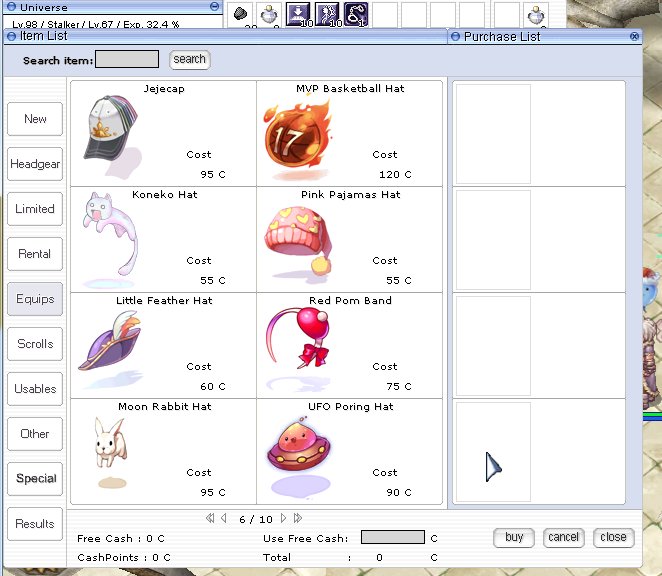Open the Results category tab
The image size is (662, 576).
point(35,524)
